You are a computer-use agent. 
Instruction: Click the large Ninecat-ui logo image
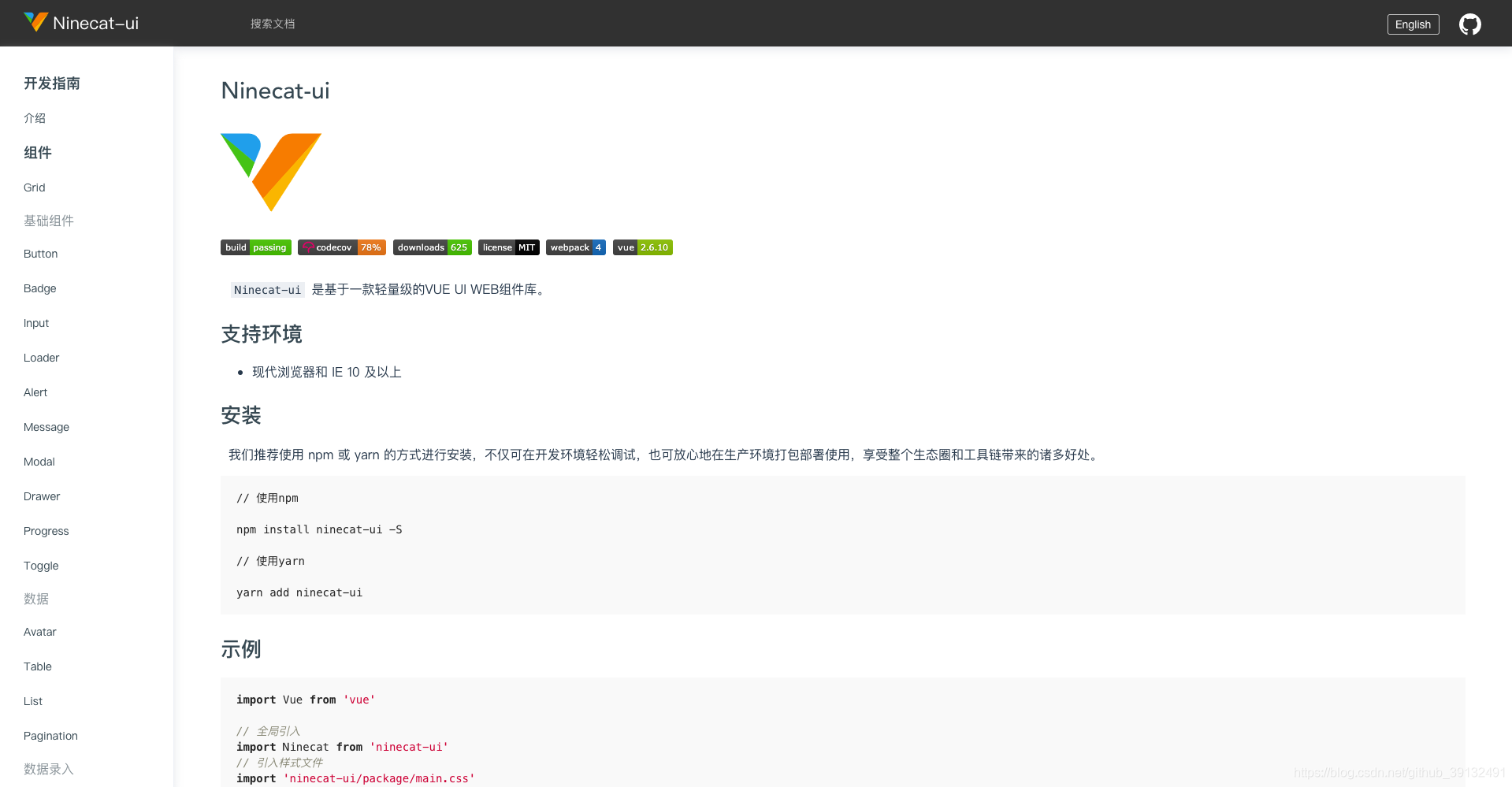tap(271, 172)
